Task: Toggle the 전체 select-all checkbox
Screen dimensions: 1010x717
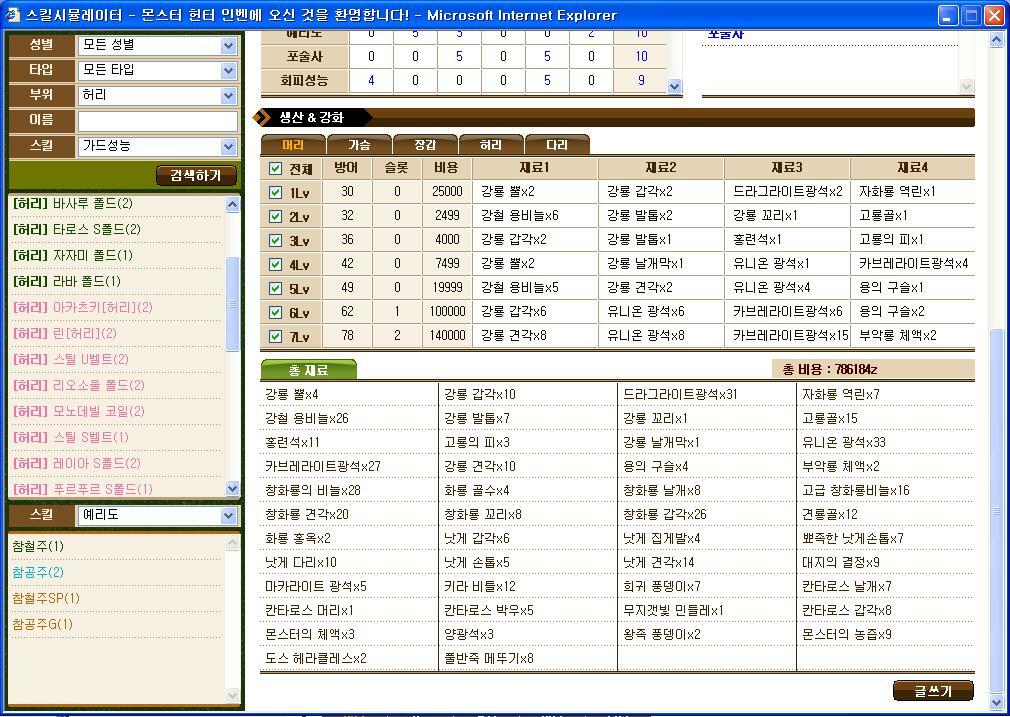Action: (275, 169)
